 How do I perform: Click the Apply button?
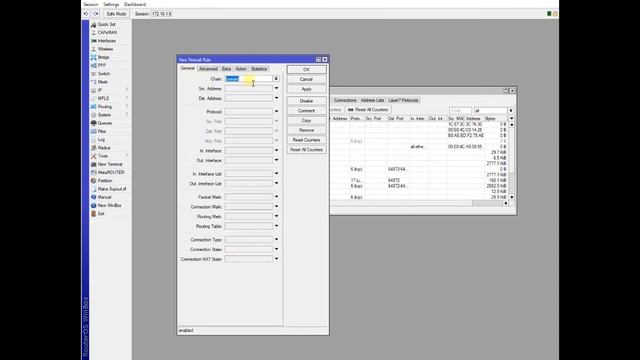[x=306, y=89]
